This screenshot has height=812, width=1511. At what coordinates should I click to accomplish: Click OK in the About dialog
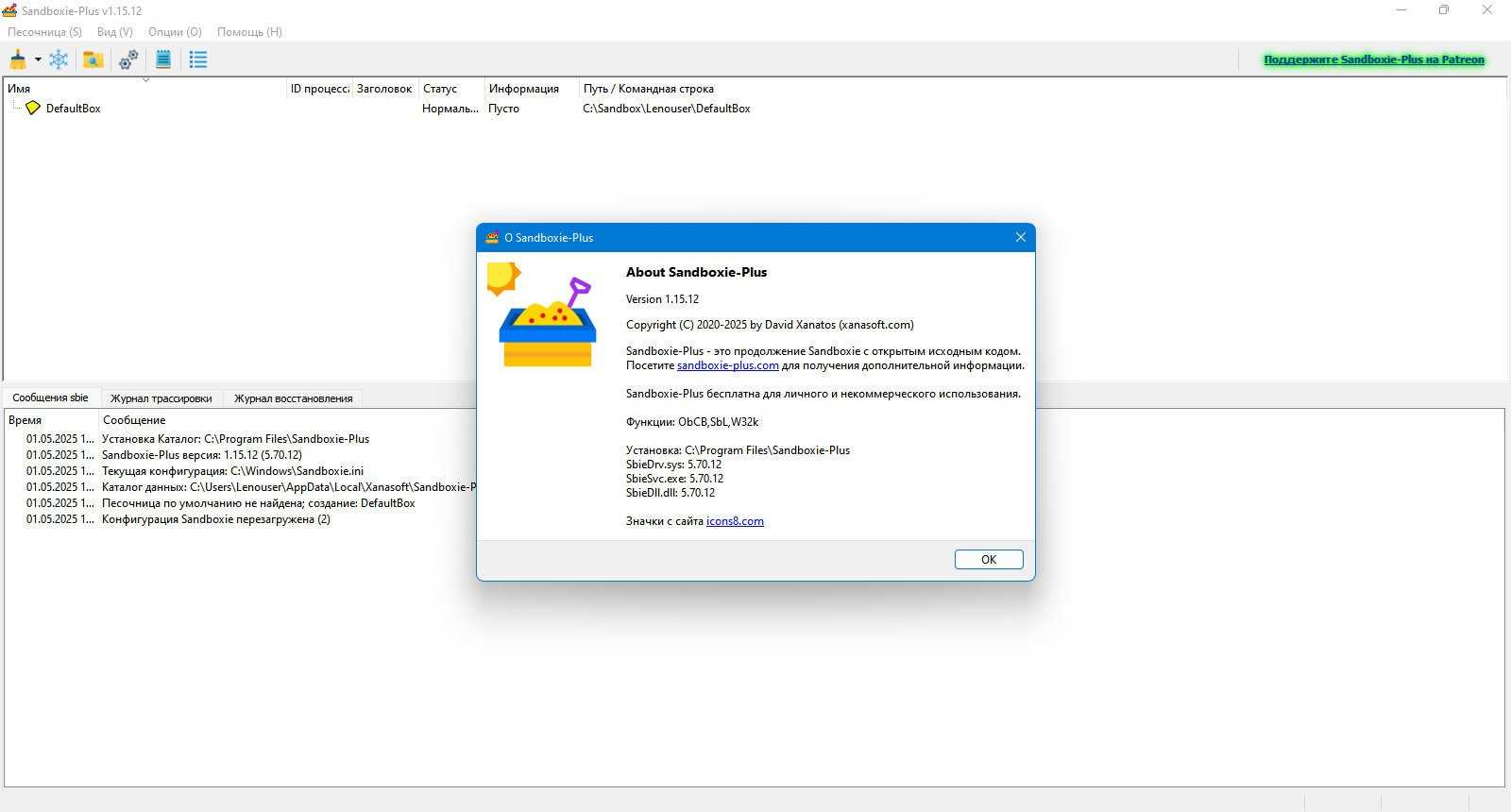click(x=989, y=559)
